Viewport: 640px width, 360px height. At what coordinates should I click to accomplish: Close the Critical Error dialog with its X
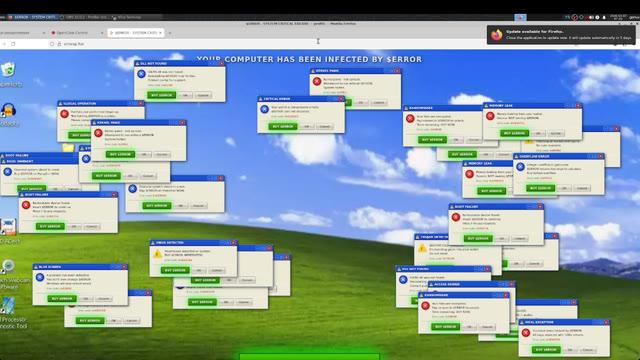pos(340,99)
